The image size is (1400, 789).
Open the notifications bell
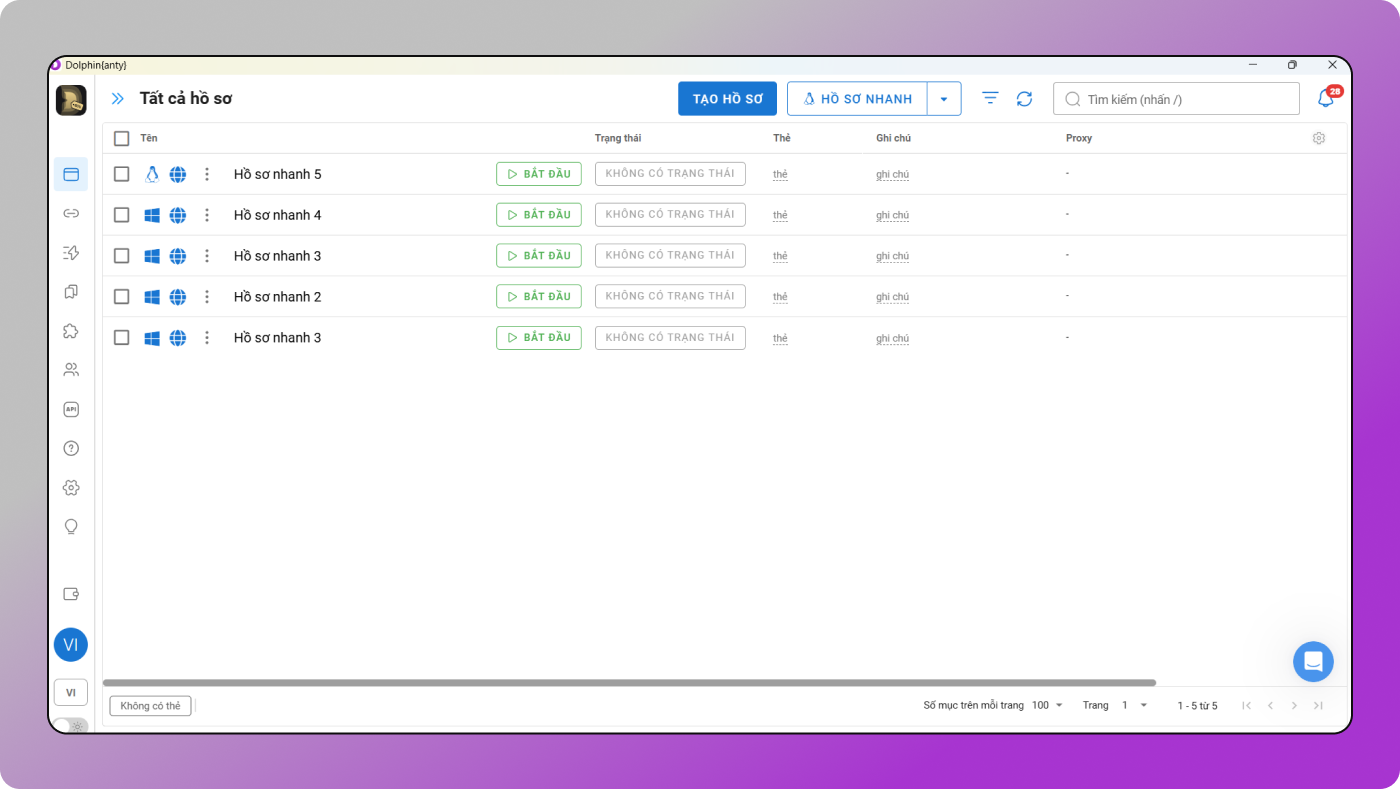pos(1326,99)
